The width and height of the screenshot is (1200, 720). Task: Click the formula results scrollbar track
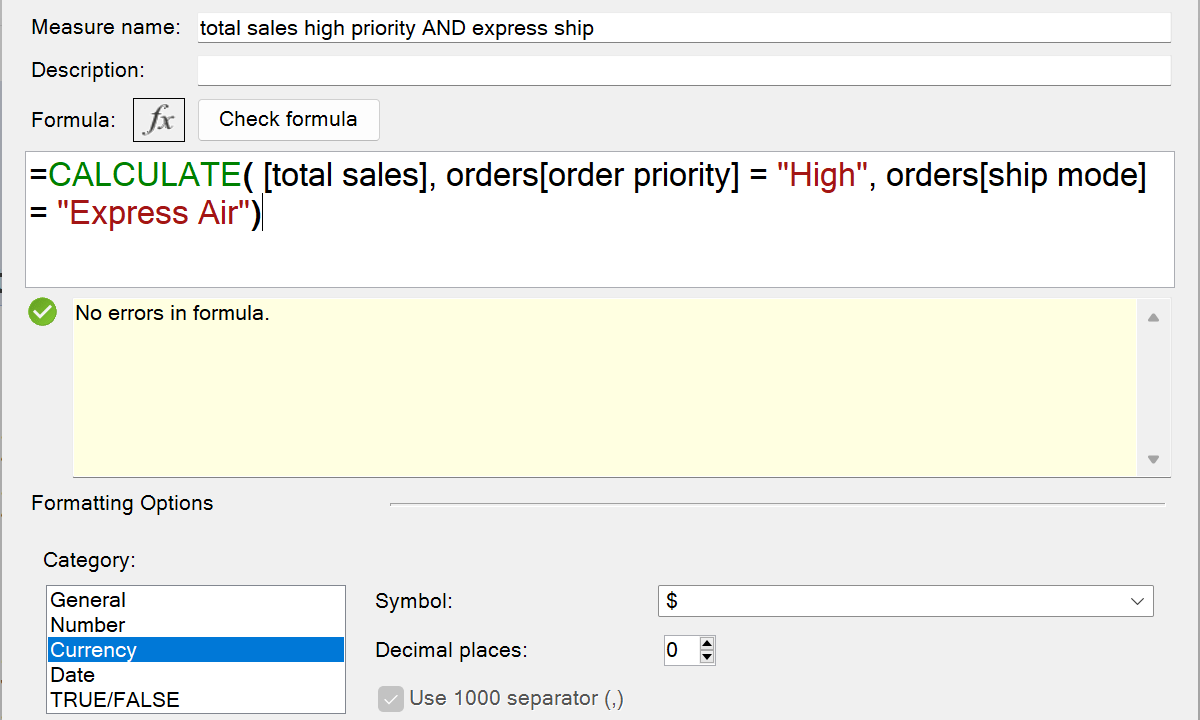[x=1153, y=390]
